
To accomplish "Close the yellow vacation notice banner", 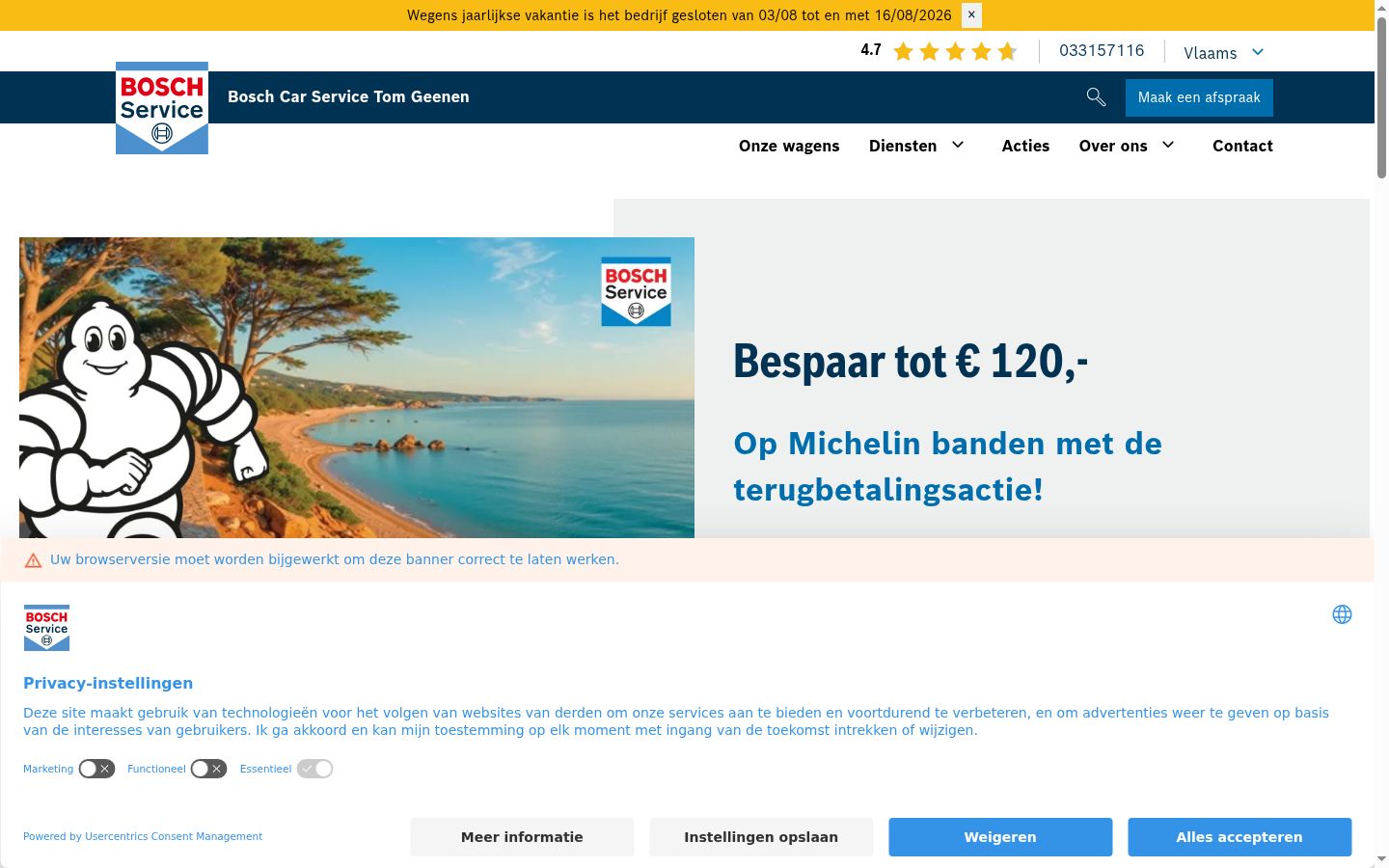I will coord(971,15).
